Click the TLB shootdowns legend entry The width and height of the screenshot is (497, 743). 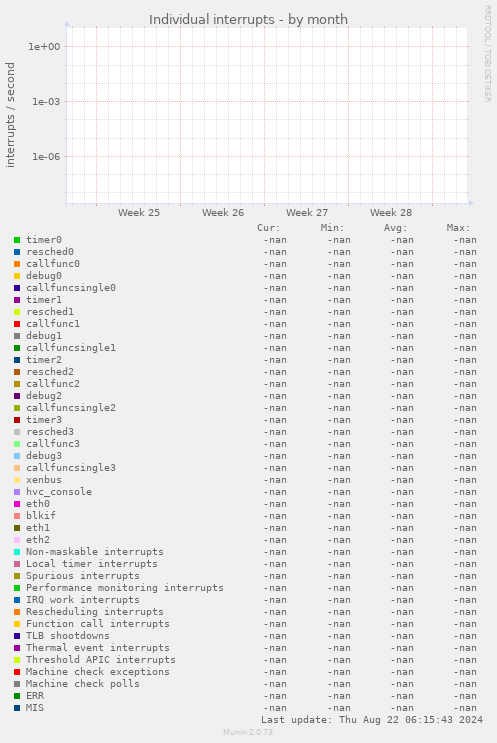coord(68,635)
